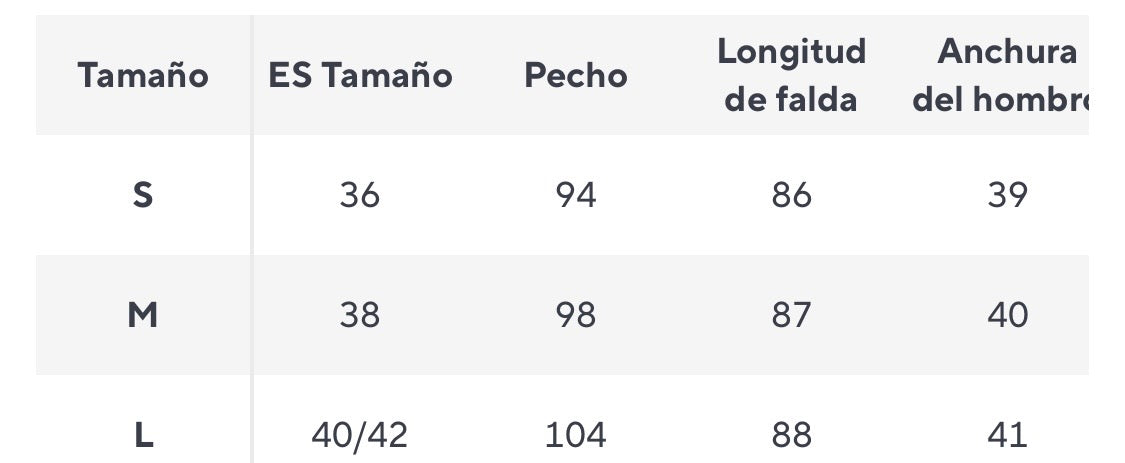Image resolution: width=1125 pixels, height=463 pixels.
Task: Select chest value 98 for size M
Action: coord(576,315)
